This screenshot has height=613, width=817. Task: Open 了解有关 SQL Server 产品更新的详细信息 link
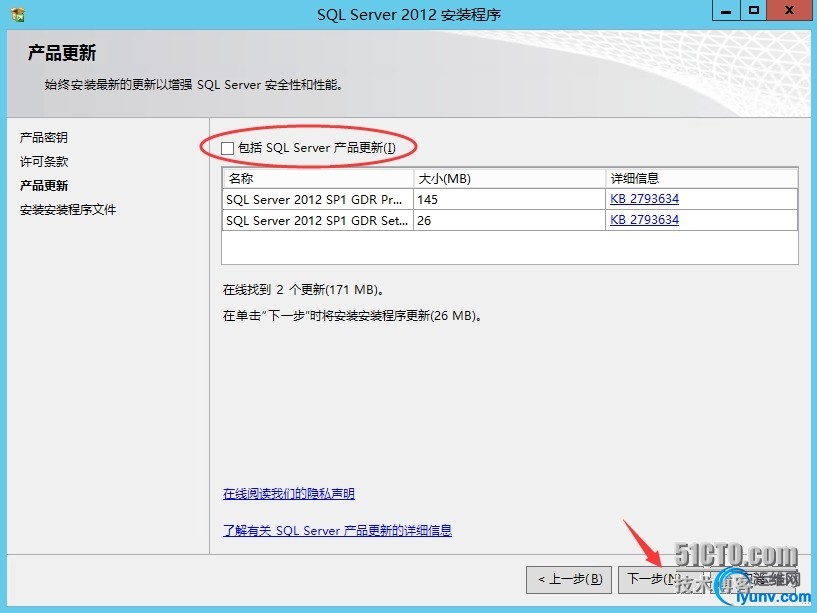tap(337, 530)
